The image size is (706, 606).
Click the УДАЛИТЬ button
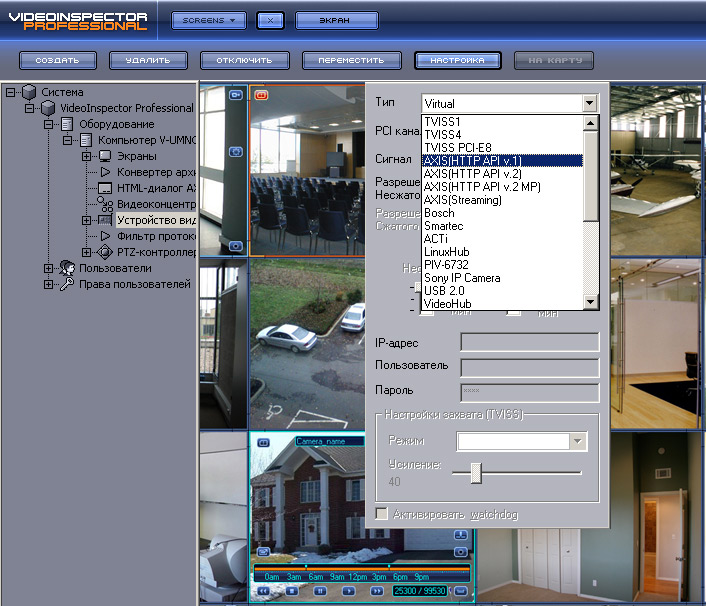click(x=148, y=60)
